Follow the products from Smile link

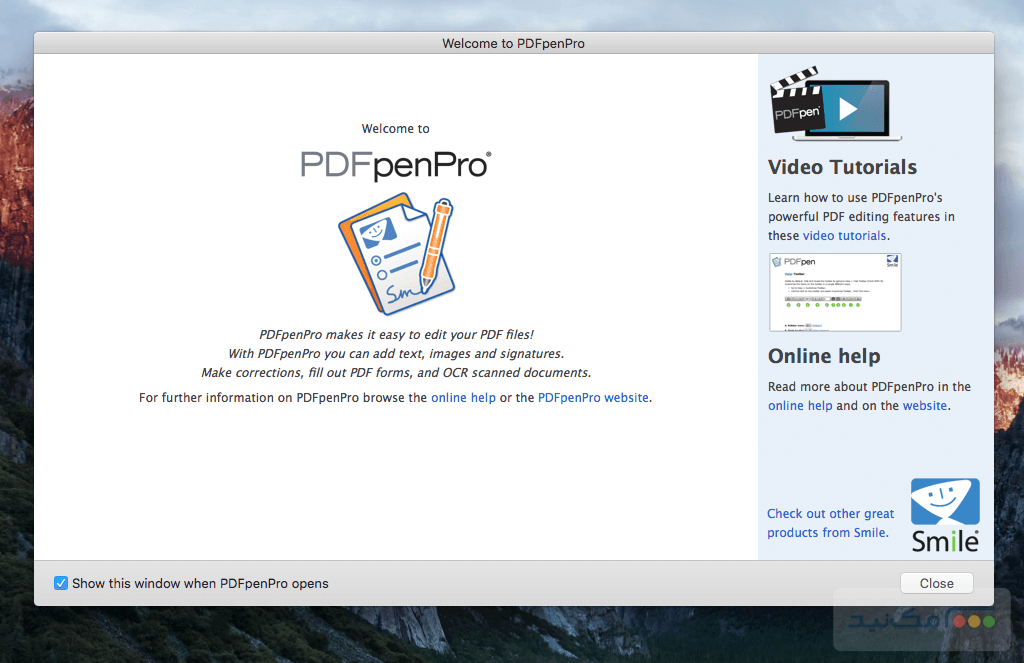(x=829, y=523)
